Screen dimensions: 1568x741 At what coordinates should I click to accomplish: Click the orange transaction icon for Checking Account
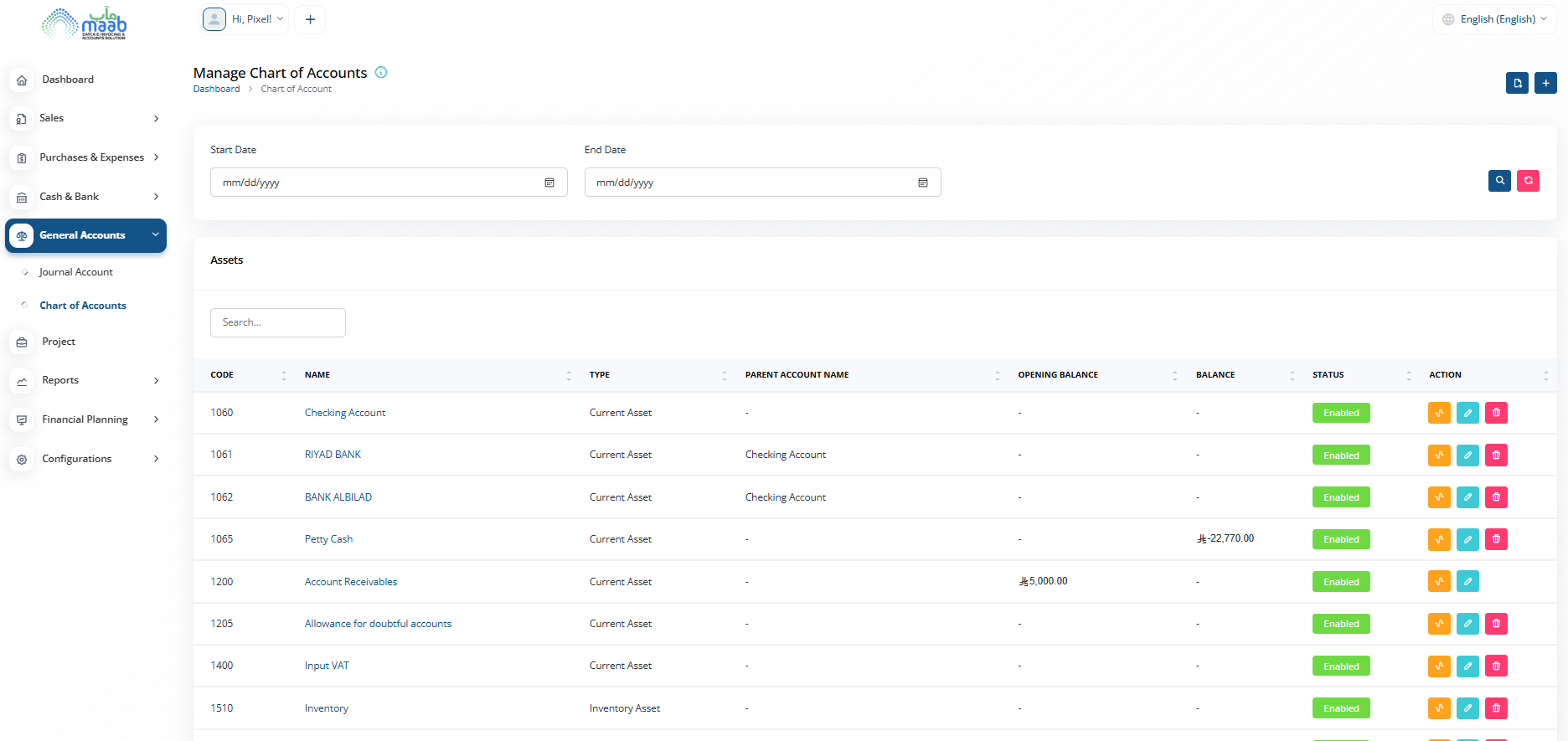[x=1439, y=413]
